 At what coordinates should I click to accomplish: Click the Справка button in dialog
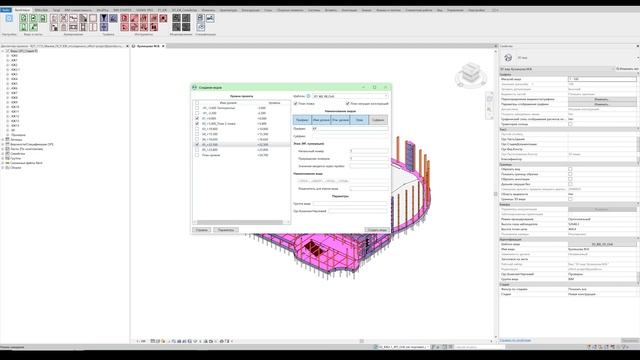click(x=202, y=230)
